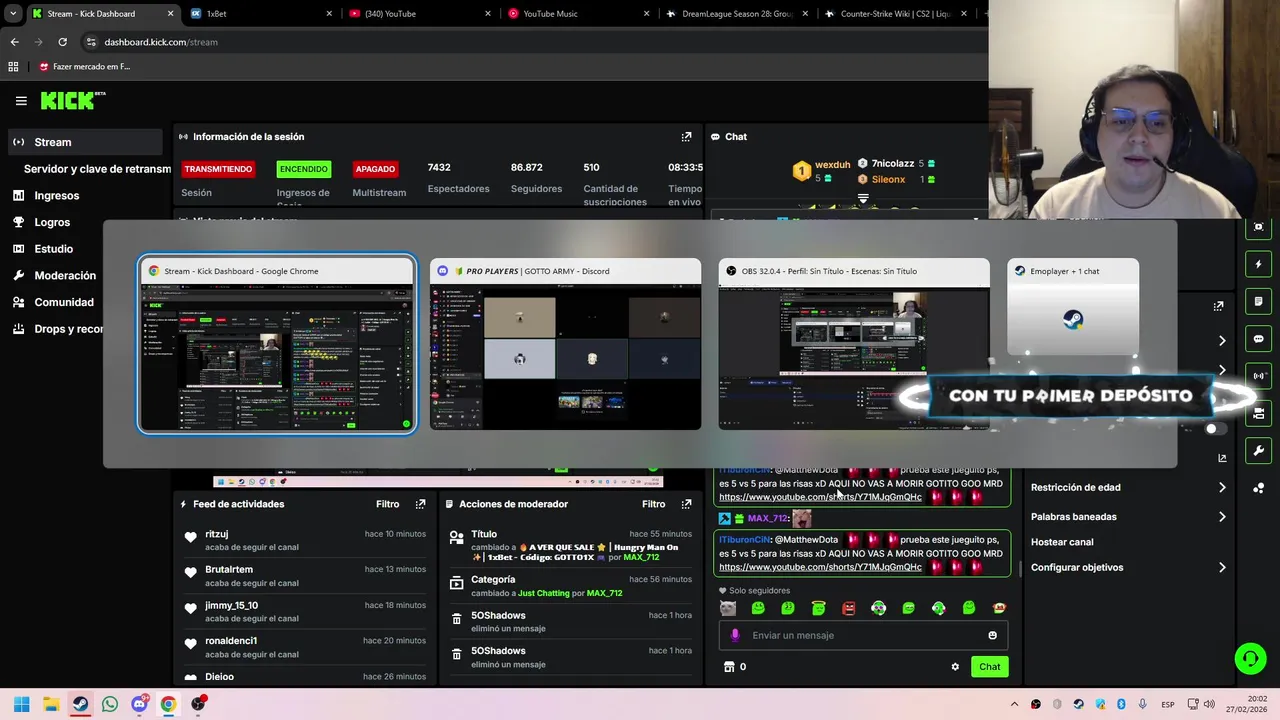Click the purple microphone in chat input

(735, 635)
